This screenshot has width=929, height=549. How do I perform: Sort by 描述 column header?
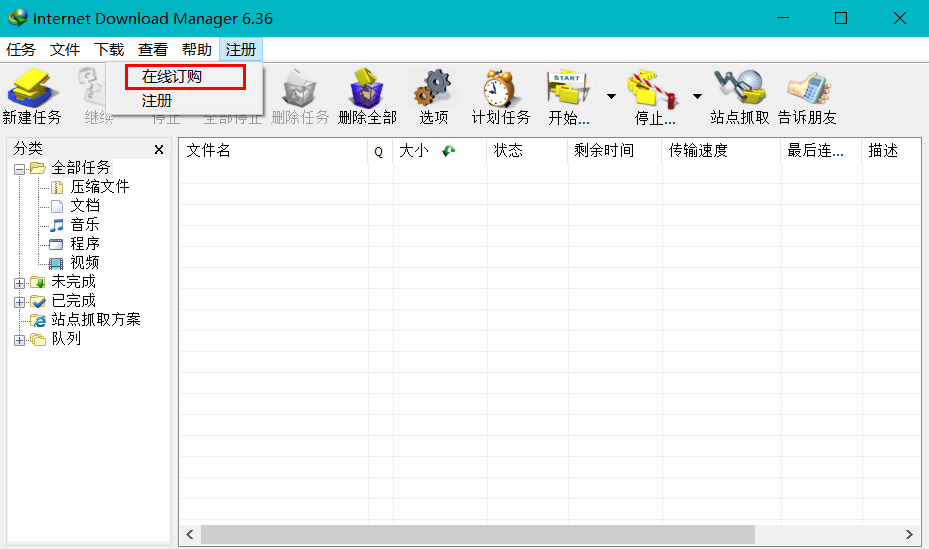pyautogui.click(x=891, y=150)
